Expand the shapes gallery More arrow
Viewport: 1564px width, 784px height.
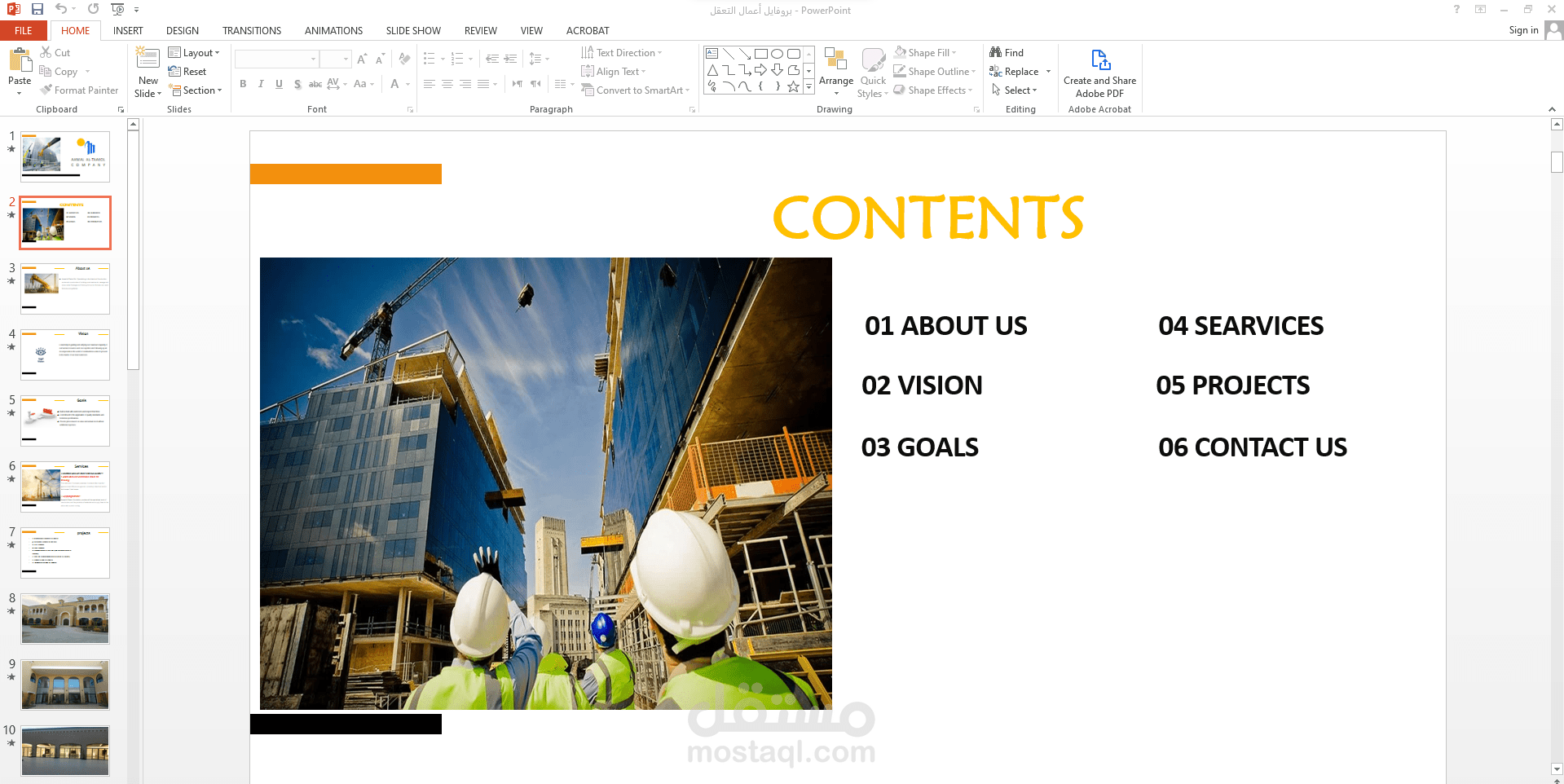tap(808, 86)
